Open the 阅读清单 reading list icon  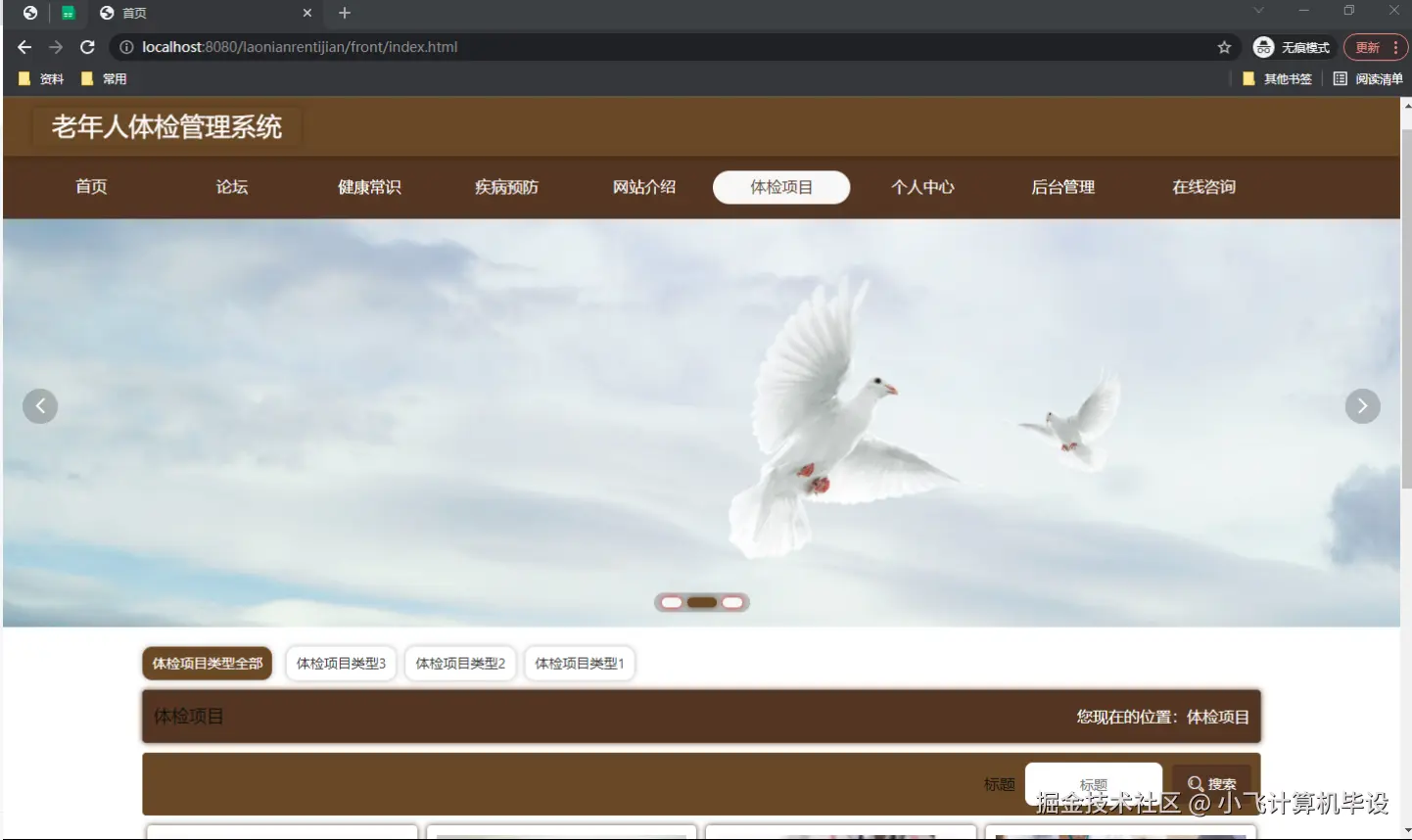click(x=1340, y=78)
